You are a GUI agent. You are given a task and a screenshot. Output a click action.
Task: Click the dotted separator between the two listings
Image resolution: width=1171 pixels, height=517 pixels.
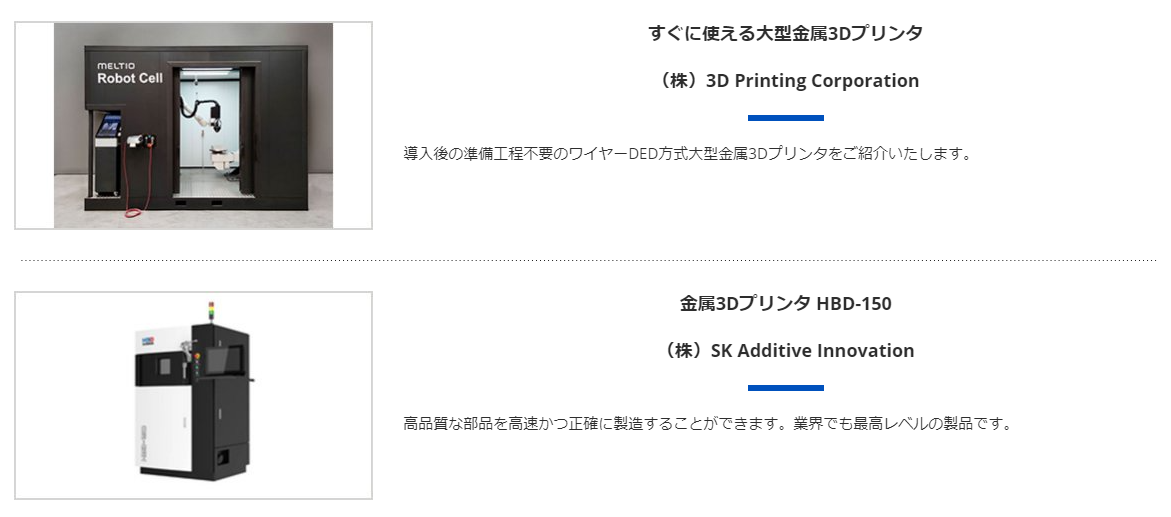pos(588,260)
